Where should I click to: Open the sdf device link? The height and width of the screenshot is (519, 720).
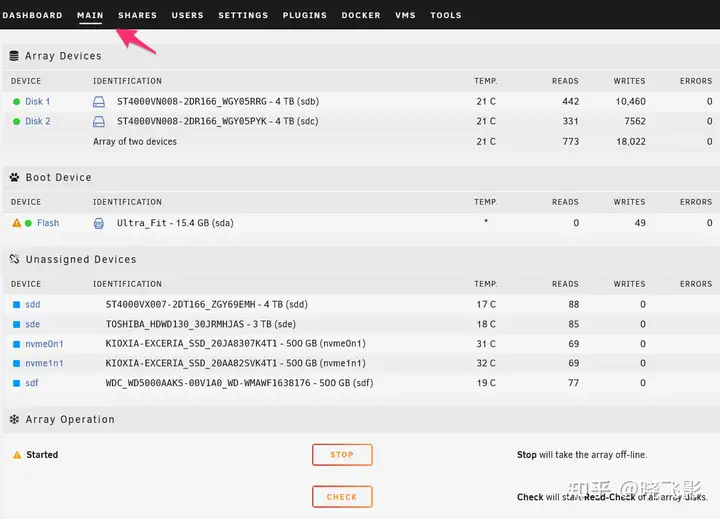[x=32, y=383]
